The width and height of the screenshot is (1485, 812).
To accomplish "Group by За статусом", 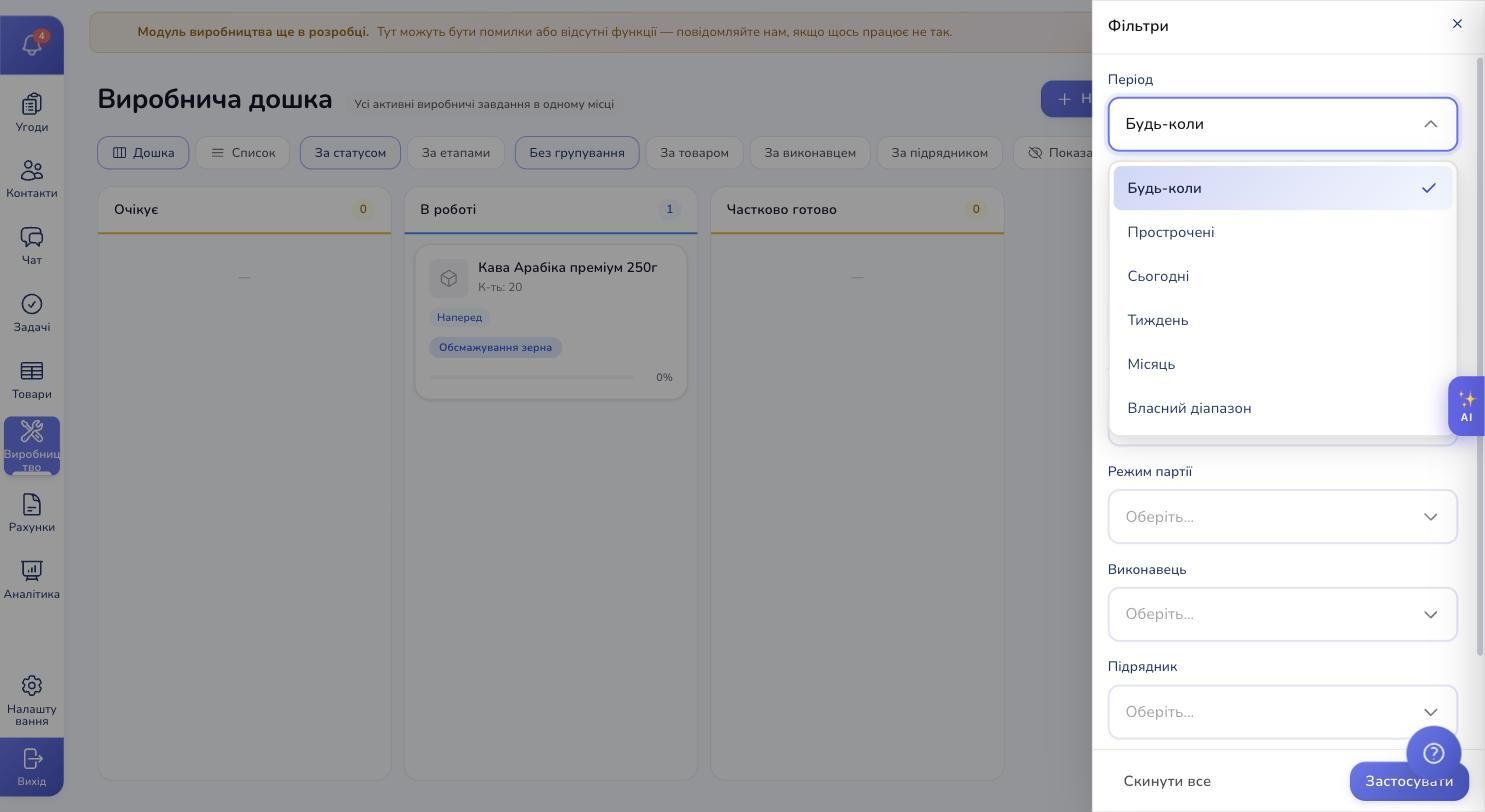I will pyautogui.click(x=350, y=153).
